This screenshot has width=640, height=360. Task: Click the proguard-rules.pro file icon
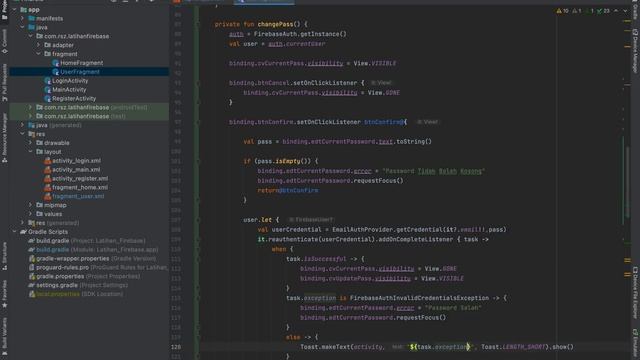click(x=31, y=267)
